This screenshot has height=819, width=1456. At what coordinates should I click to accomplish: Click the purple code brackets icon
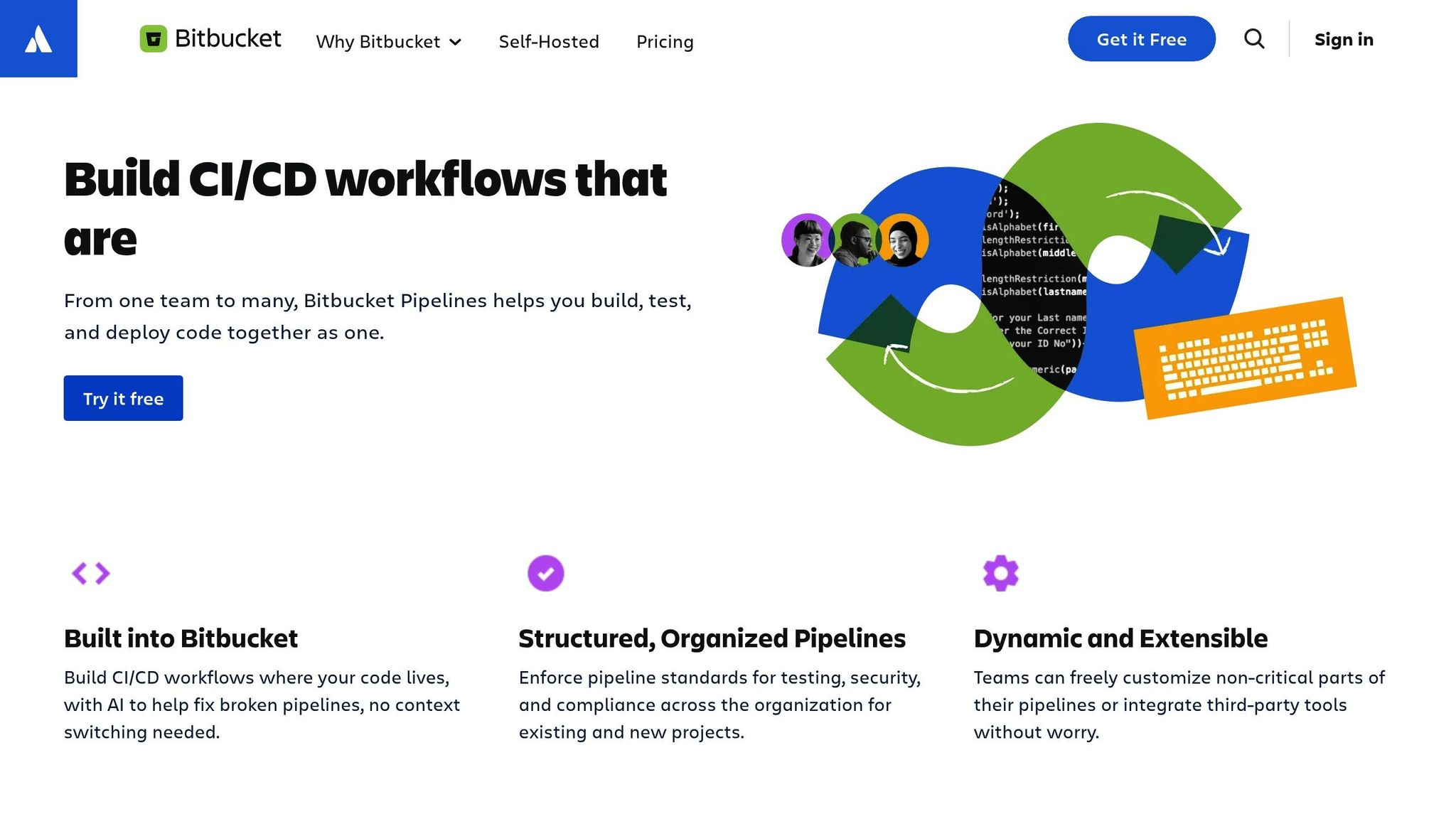(91, 573)
